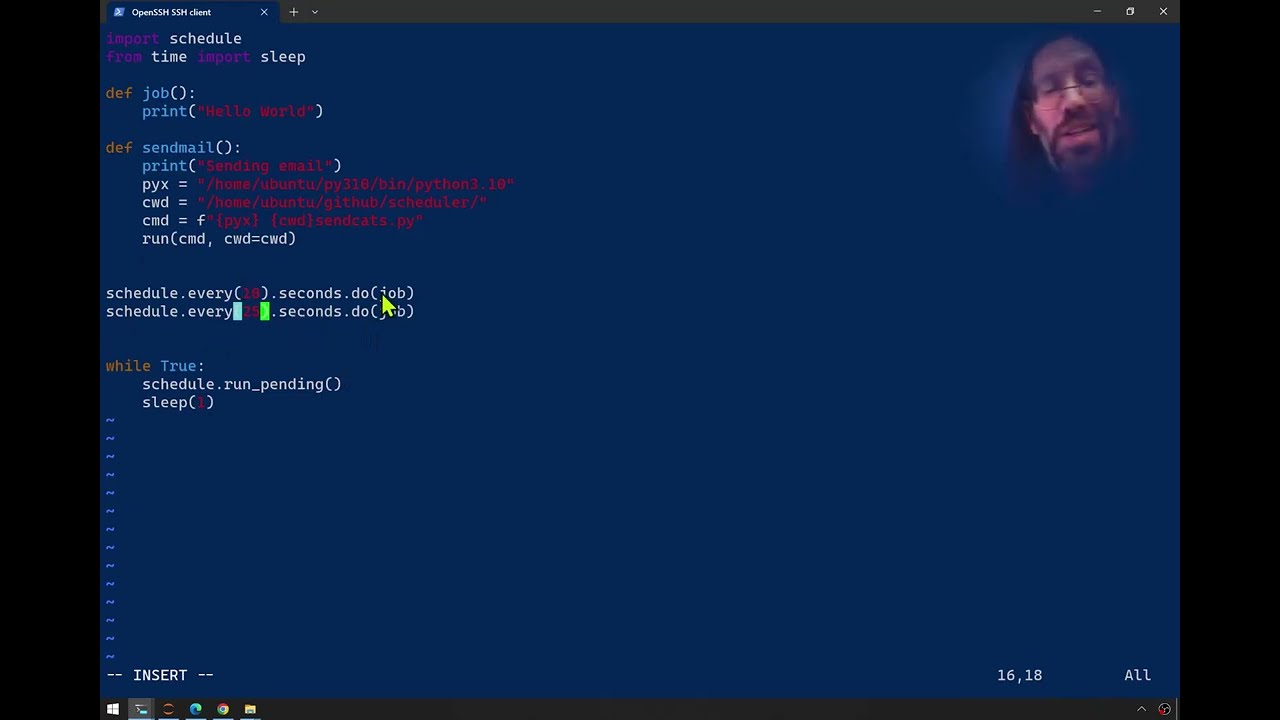Click the Windows Terminal taskbar icon
Image resolution: width=1280 pixels, height=720 pixels.
pyautogui.click(x=141, y=709)
